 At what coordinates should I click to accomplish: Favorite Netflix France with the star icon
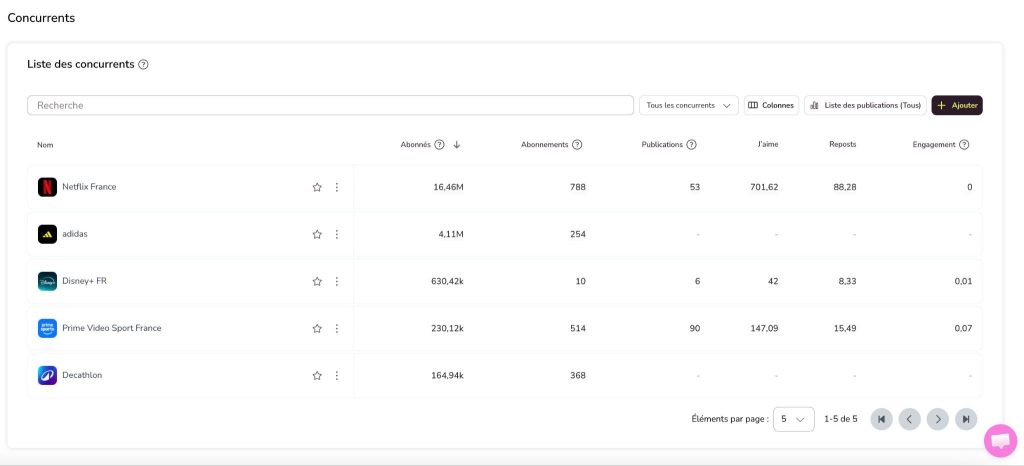(x=317, y=187)
